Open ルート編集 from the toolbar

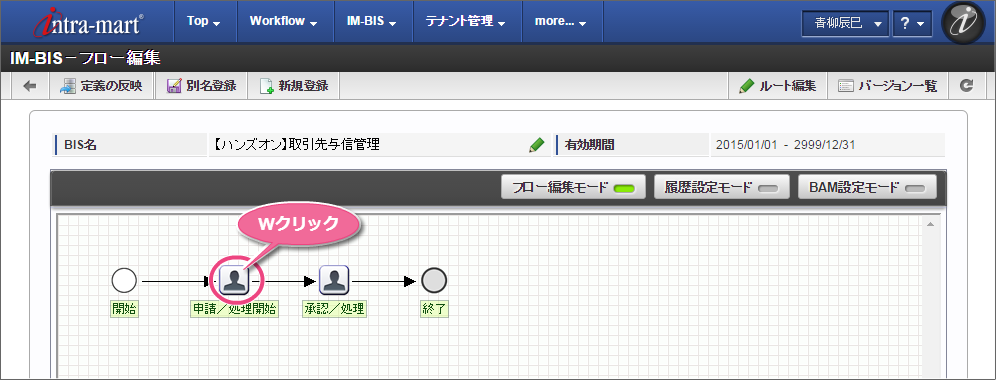click(x=777, y=86)
